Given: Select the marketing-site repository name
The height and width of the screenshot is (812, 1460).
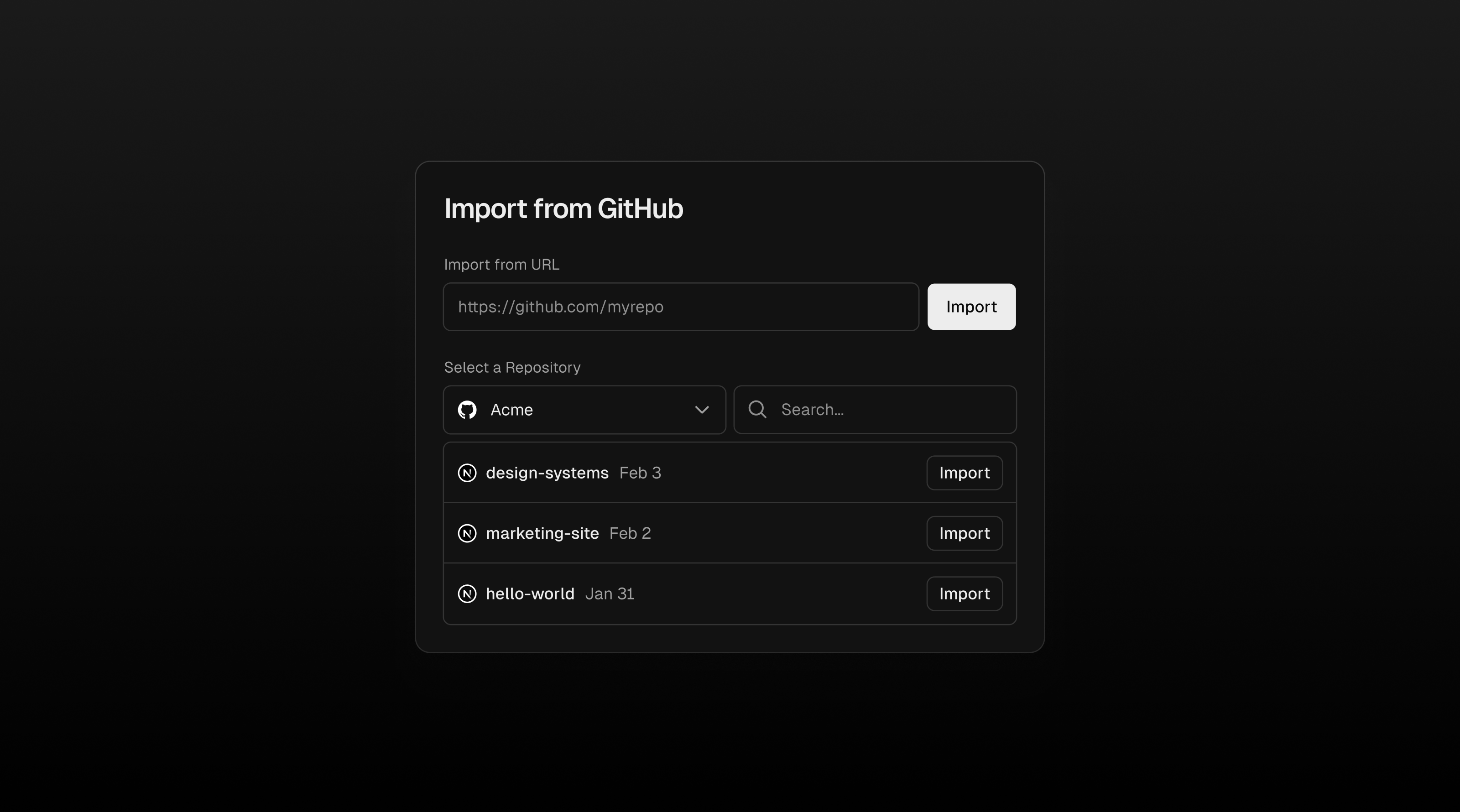Looking at the screenshot, I should pos(542,533).
